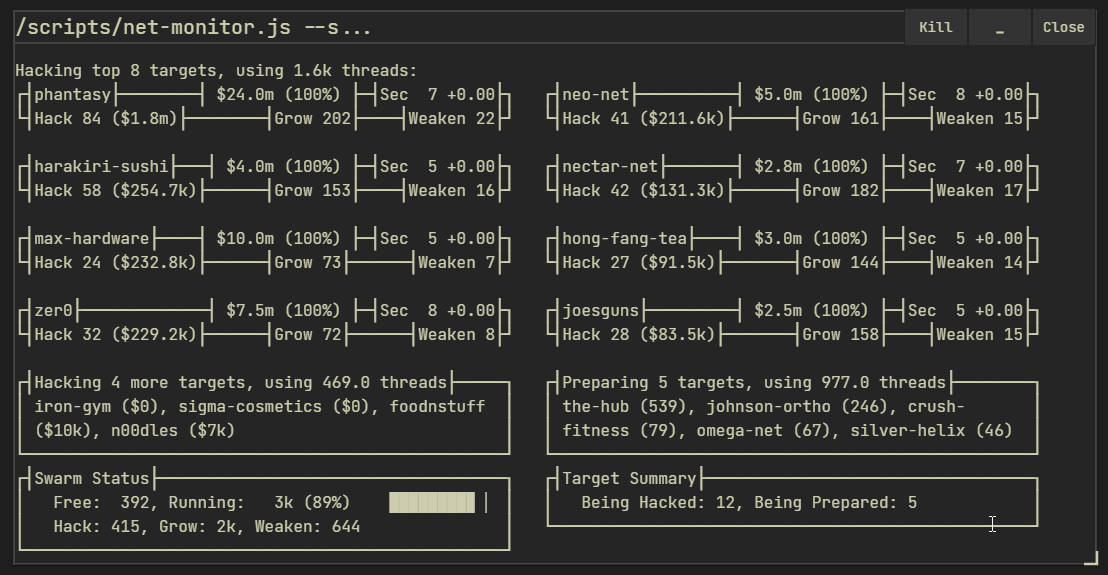Viewport: 1108px width, 575px height.
Task: Select the zer0 target name
Action: 54,311
